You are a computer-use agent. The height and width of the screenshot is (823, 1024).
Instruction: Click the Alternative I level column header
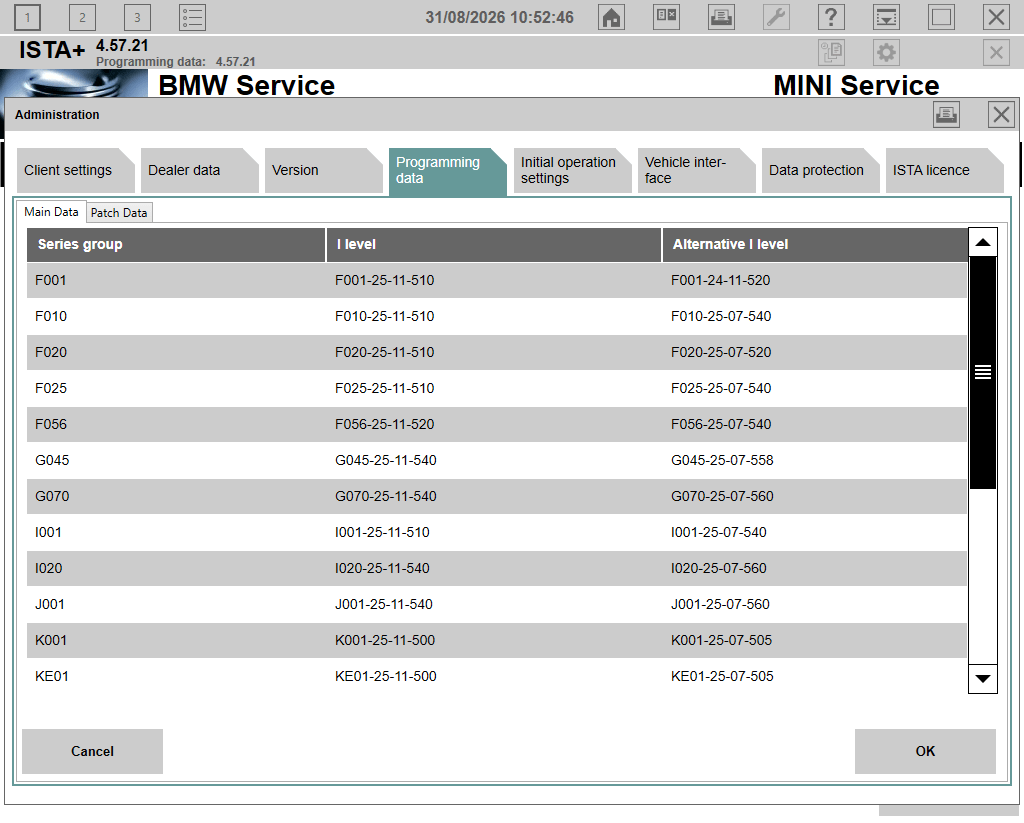tap(815, 245)
